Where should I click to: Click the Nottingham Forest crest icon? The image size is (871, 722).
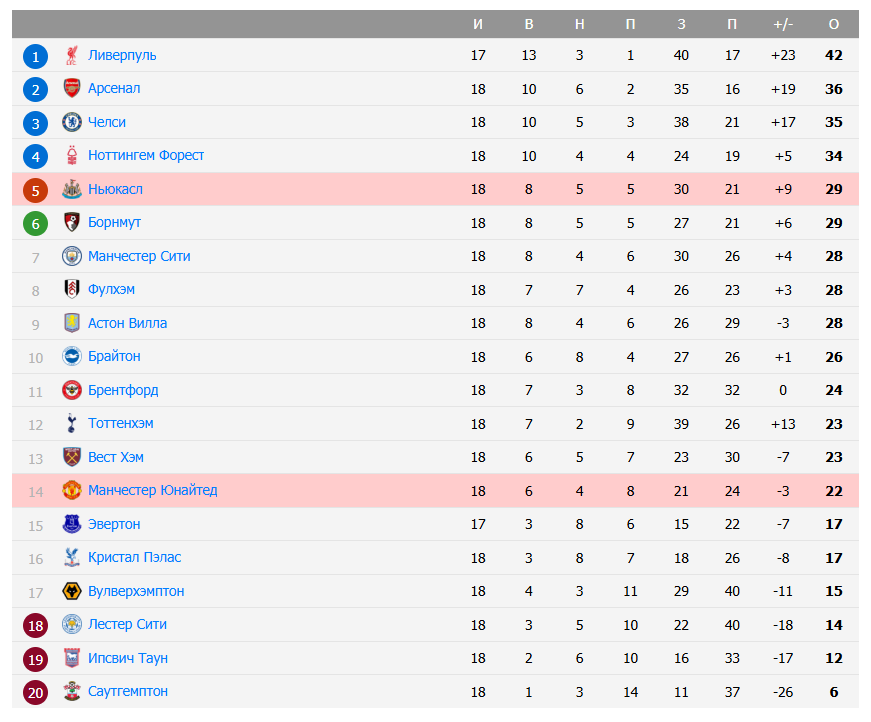point(71,156)
